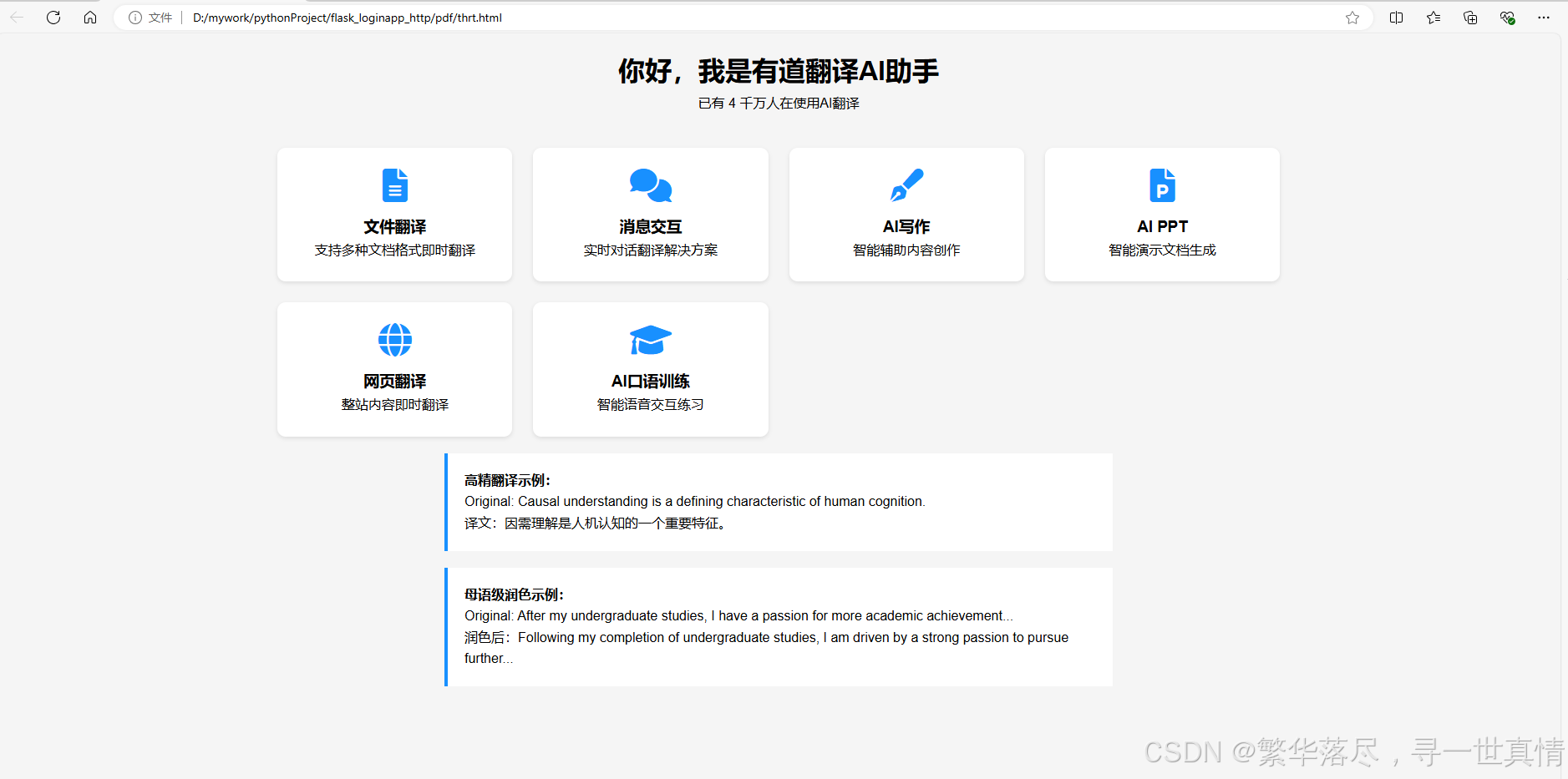The image size is (1568, 779).
Task: Open the favorites list icon
Action: click(1434, 18)
